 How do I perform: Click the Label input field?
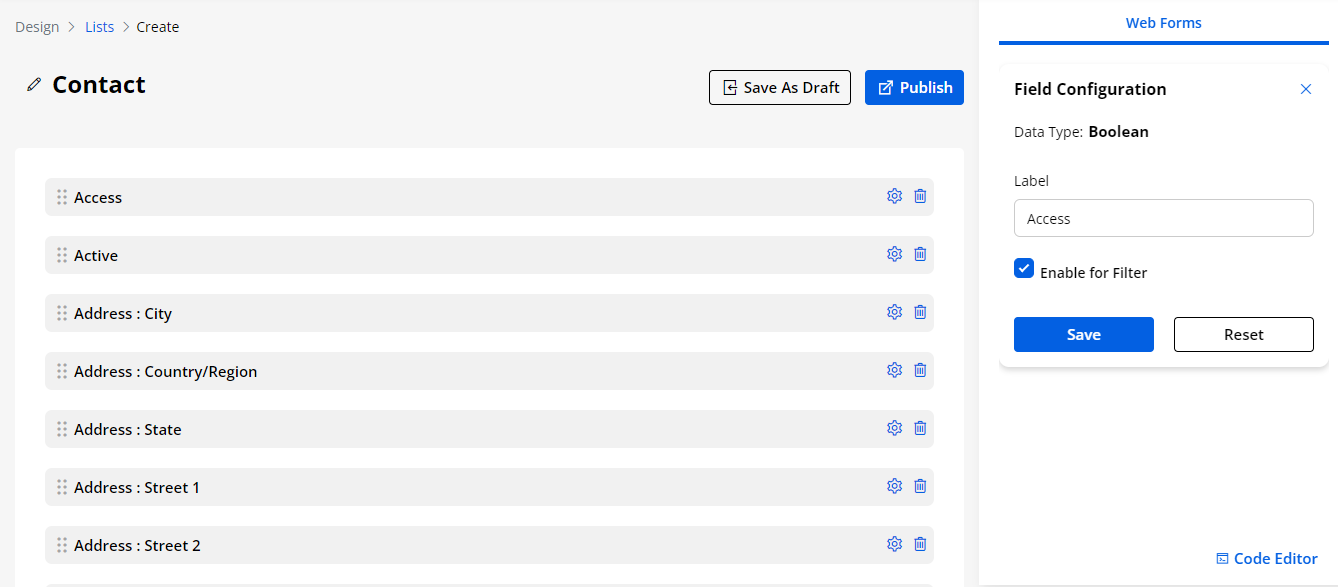tap(1163, 218)
